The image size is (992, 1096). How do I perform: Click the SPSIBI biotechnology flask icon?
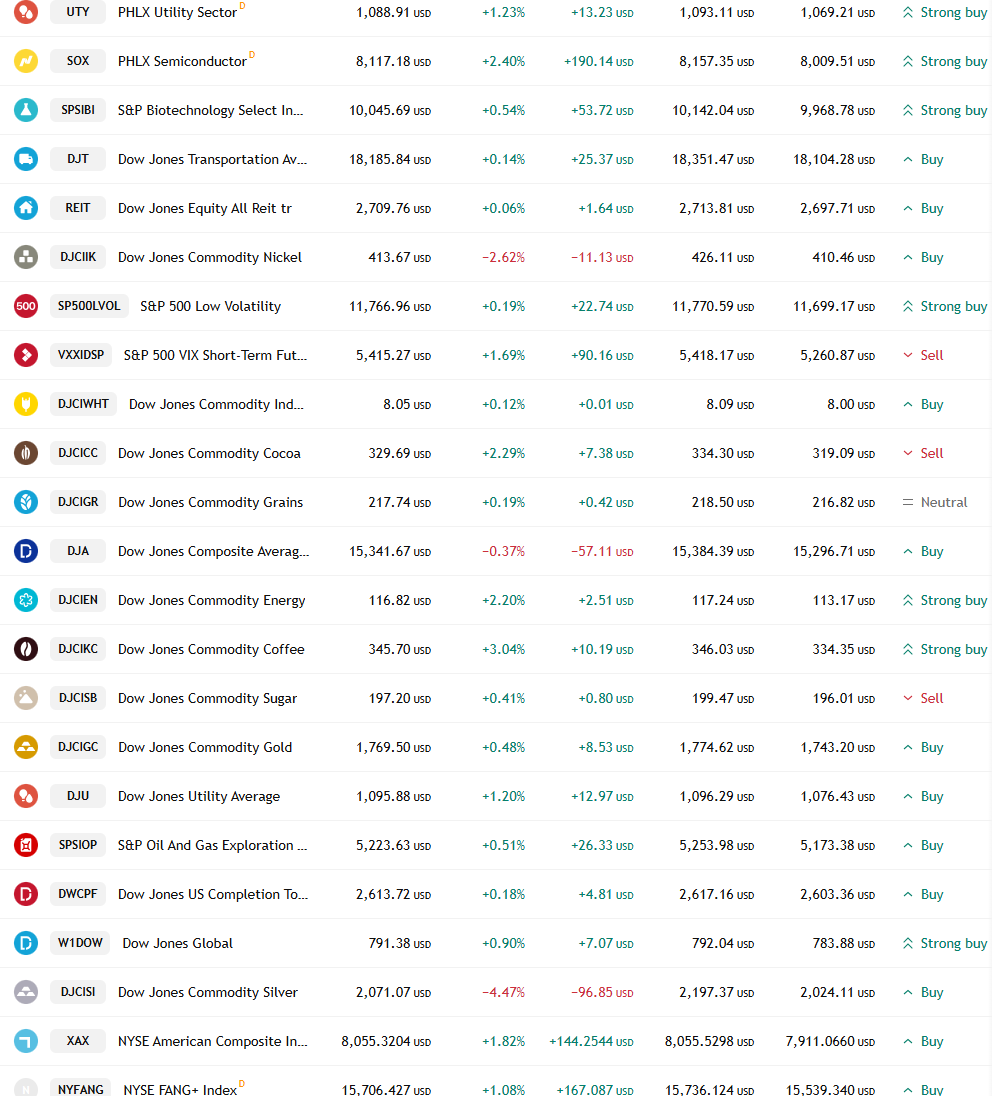click(x=26, y=110)
